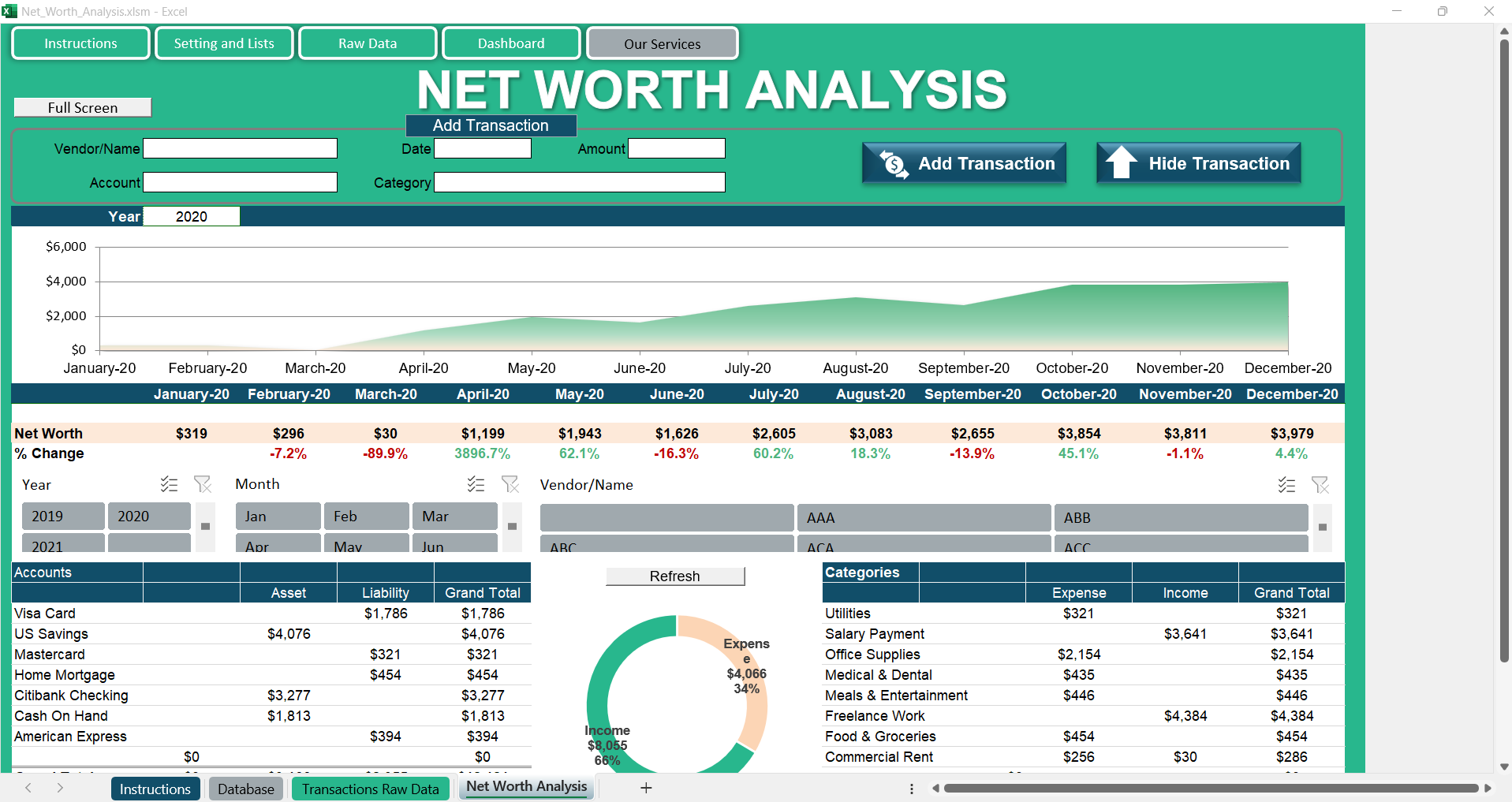Toggle the Feb month slicer item
This screenshot has height=802, width=1512.
[366, 517]
